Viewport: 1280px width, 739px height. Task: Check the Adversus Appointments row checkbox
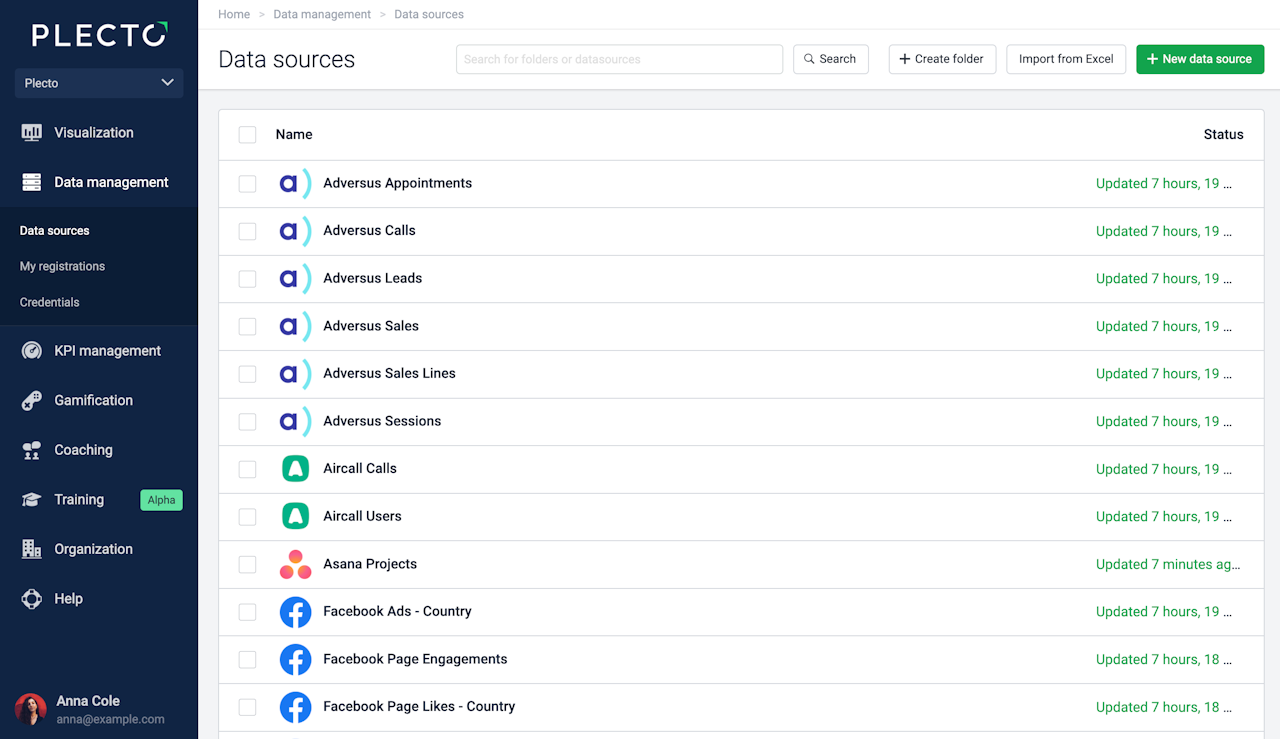click(247, 184)
